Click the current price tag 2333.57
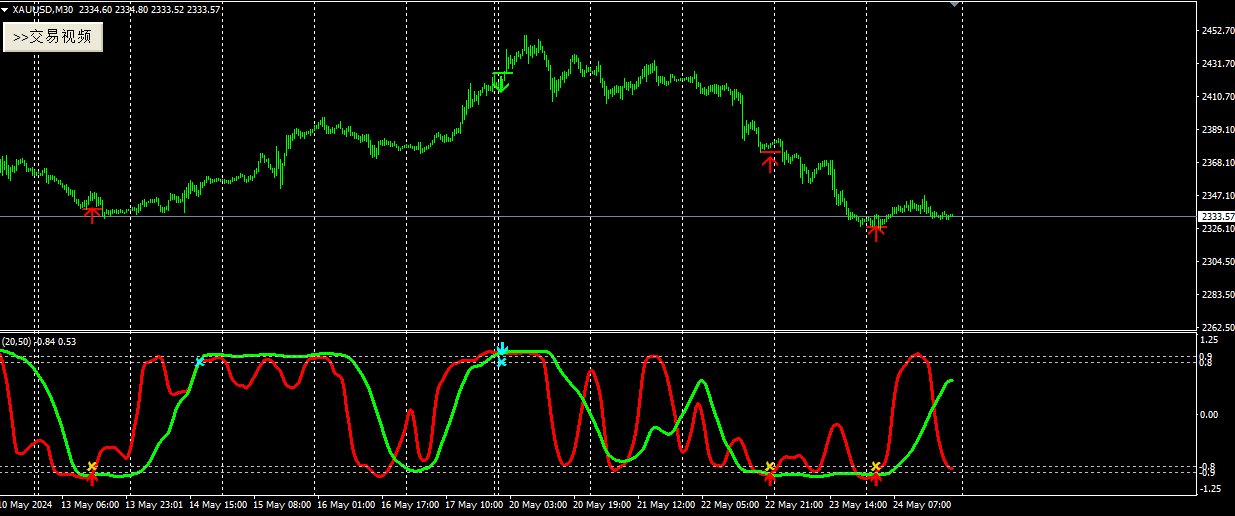Viewport: 1235px width, 516px height. [x=1216, y=216]
